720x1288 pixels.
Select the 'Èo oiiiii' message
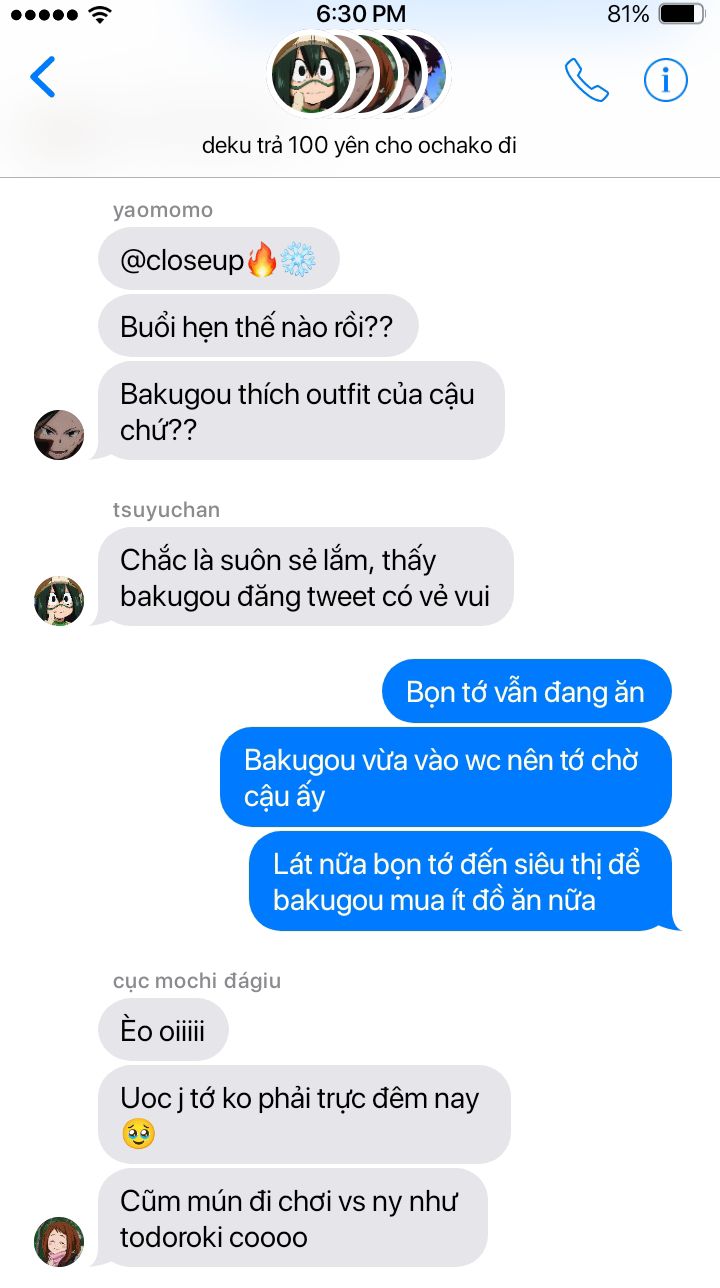point(163,1030)
